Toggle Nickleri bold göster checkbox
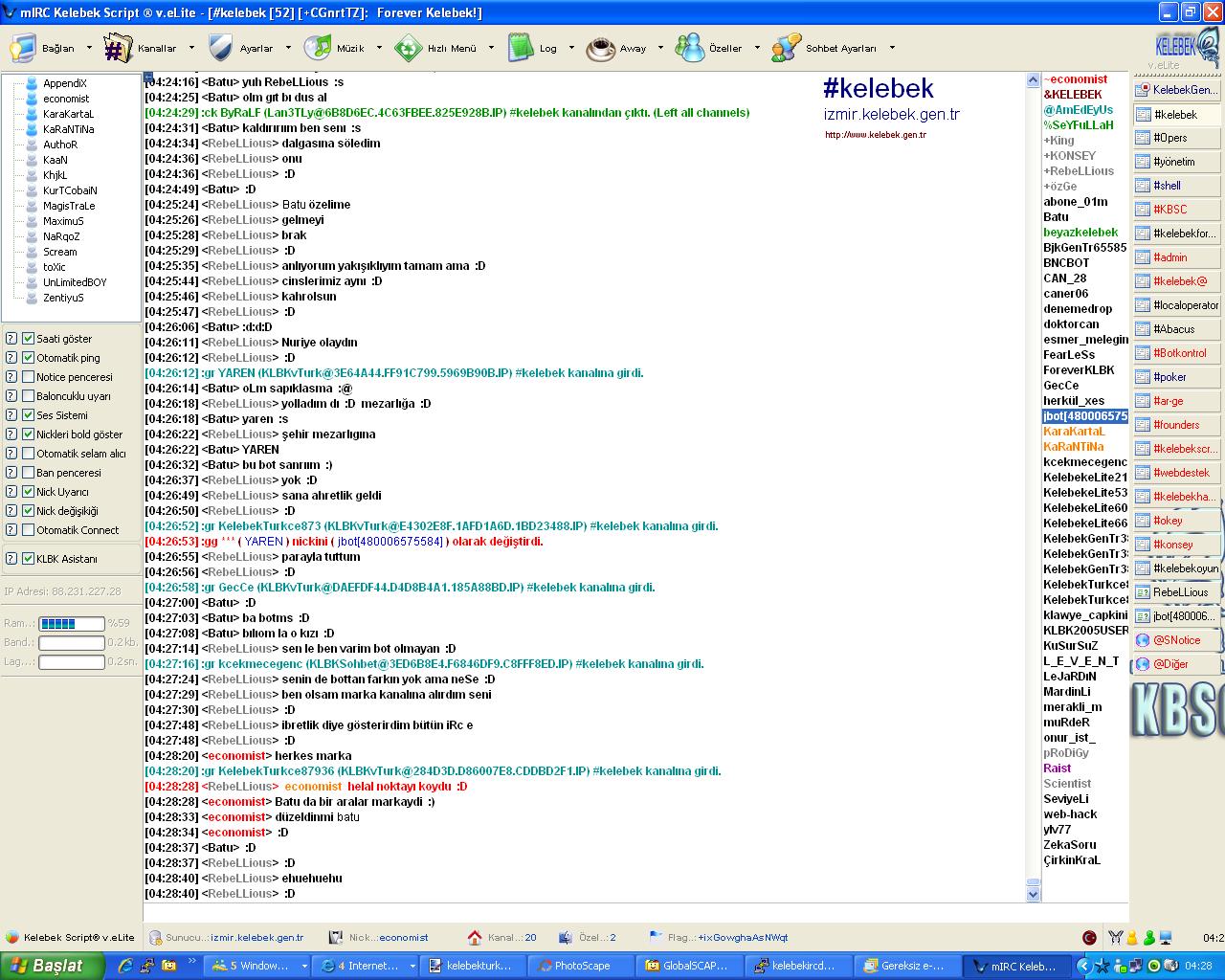This screenshot has height=980, width=1225. point(29,434)
